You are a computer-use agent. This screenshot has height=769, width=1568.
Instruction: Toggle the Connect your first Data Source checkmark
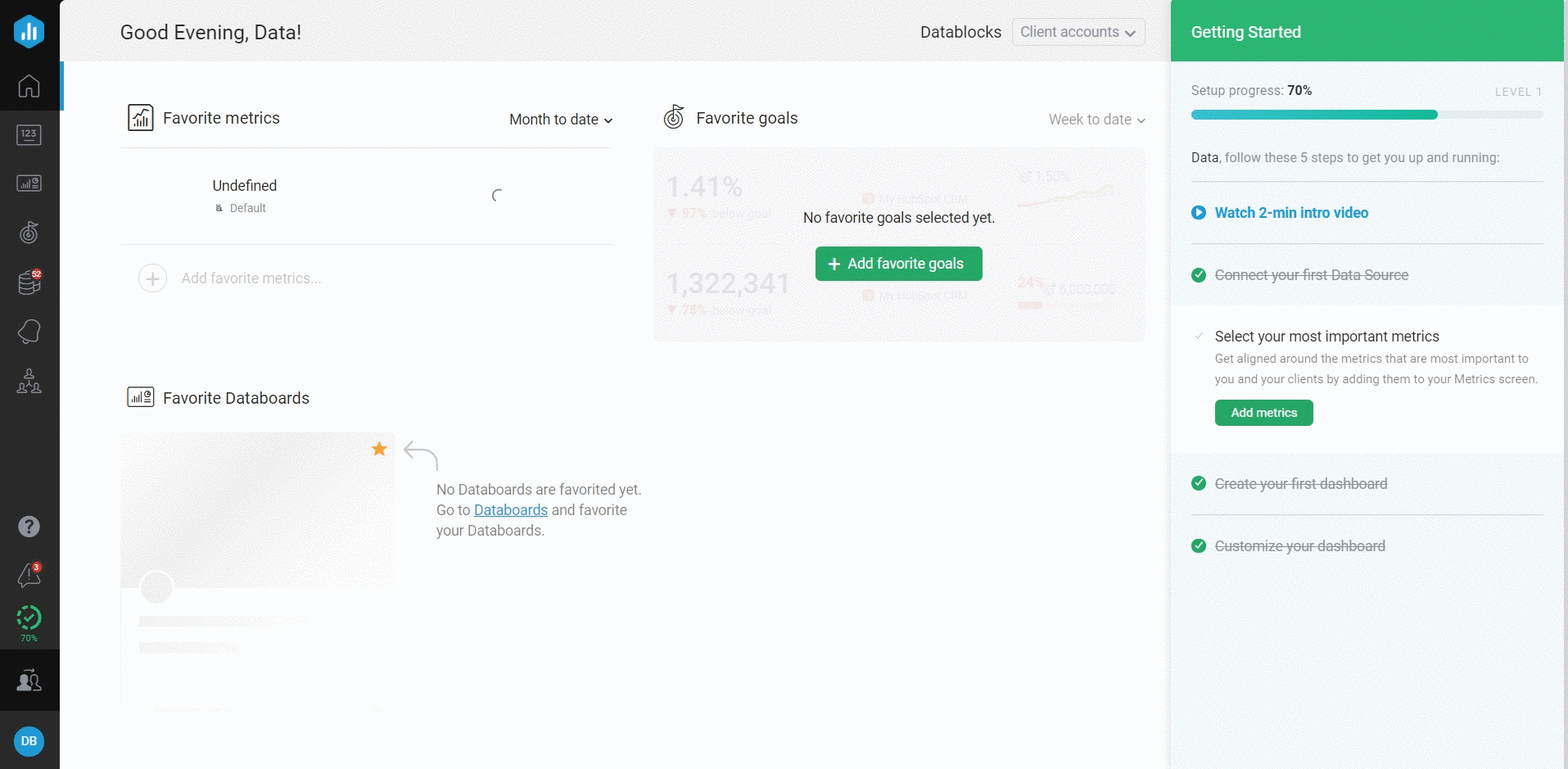point(1199,275)
